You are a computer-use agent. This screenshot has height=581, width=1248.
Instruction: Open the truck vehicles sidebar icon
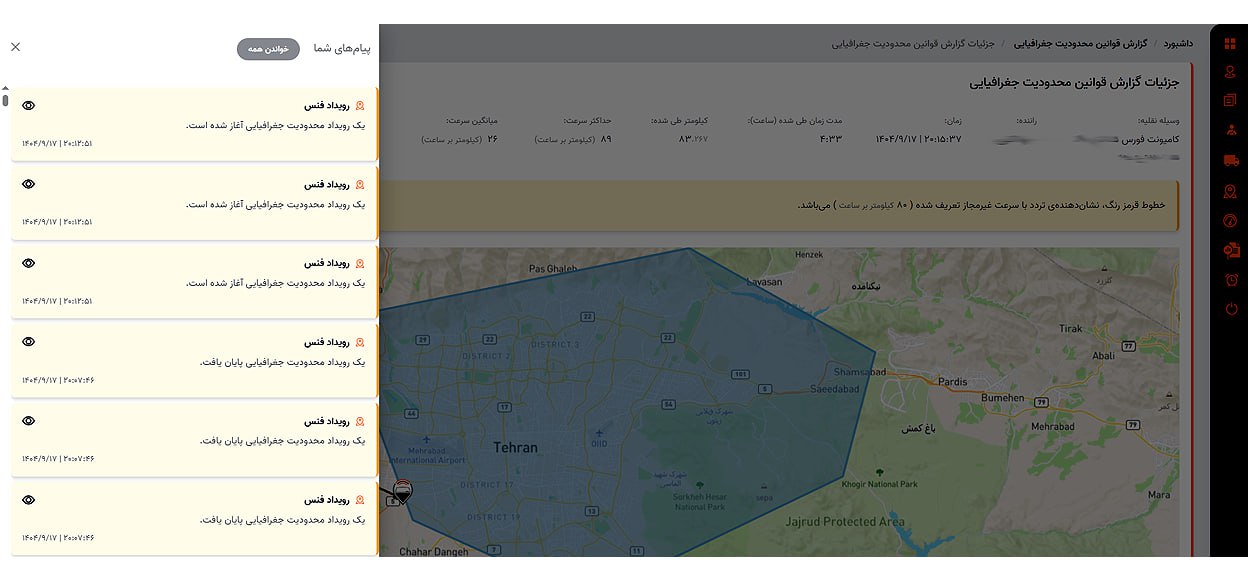(1230, 160)
